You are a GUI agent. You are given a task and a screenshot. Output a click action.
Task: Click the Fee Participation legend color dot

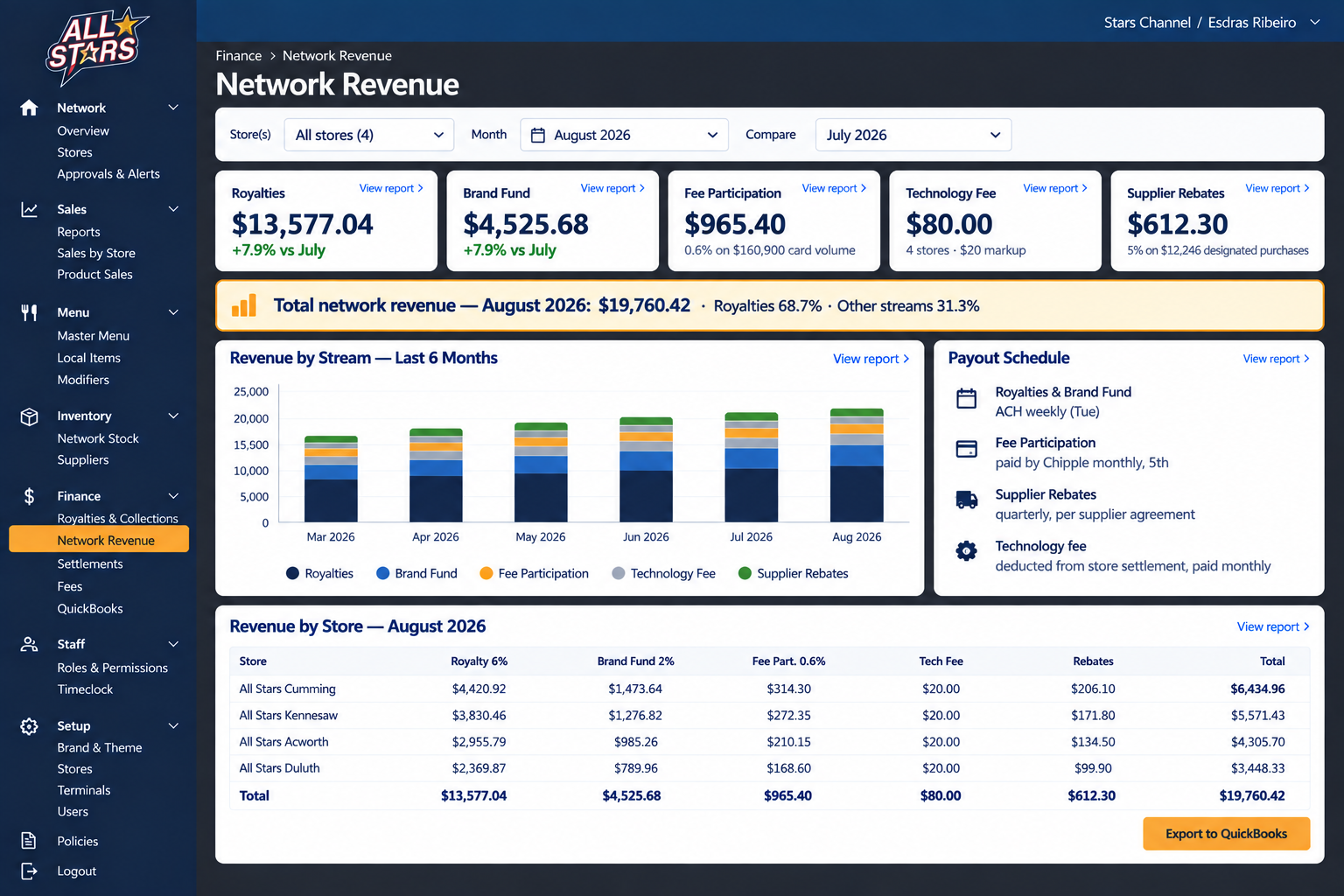[x=486, y=573]
